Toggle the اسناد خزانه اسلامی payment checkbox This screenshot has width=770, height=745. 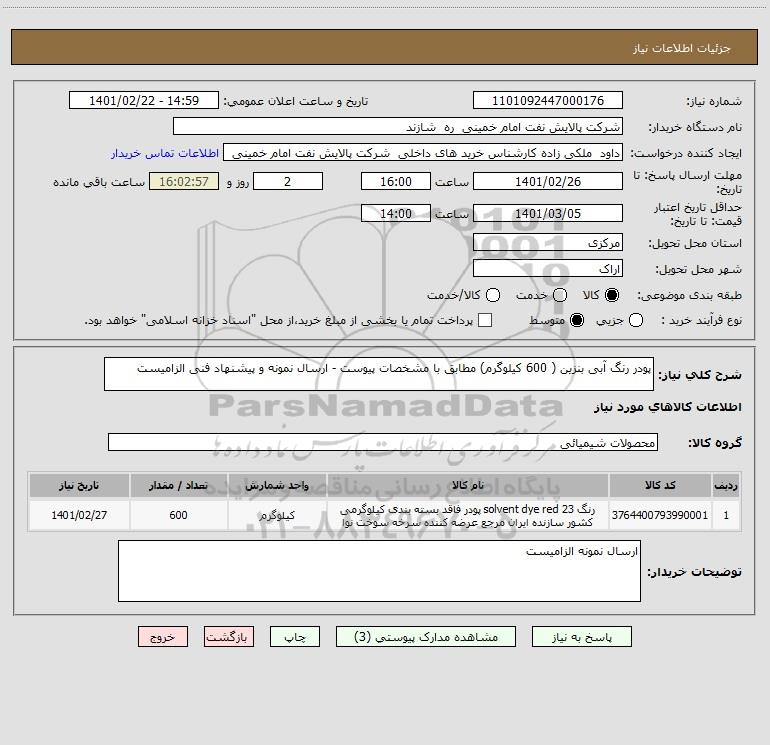[x=485, y=320]
